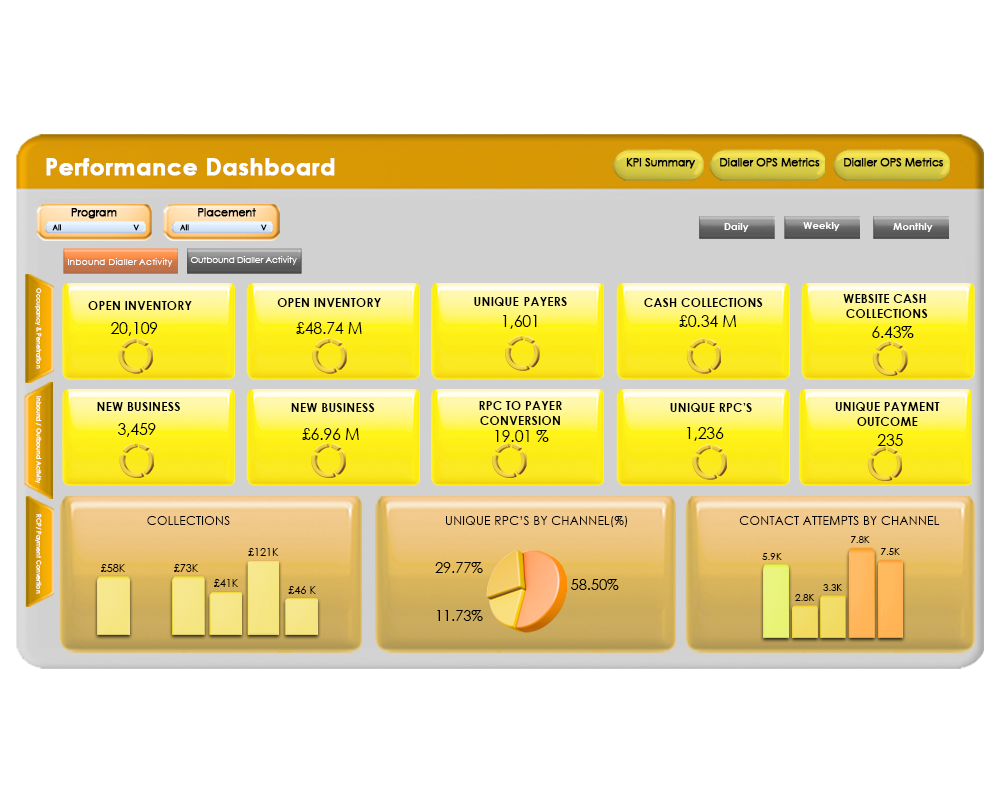Click the donut icon on Cash Collections tile
This screenshot has width=1000, height=800.
coord(706,355)
